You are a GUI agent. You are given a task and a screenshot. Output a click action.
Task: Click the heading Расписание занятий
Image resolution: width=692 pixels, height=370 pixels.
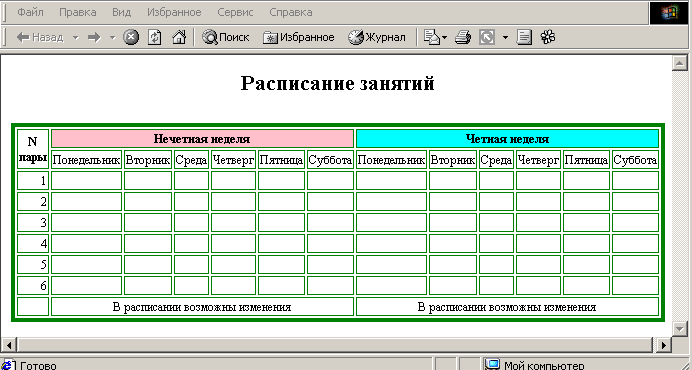[338, 83]
